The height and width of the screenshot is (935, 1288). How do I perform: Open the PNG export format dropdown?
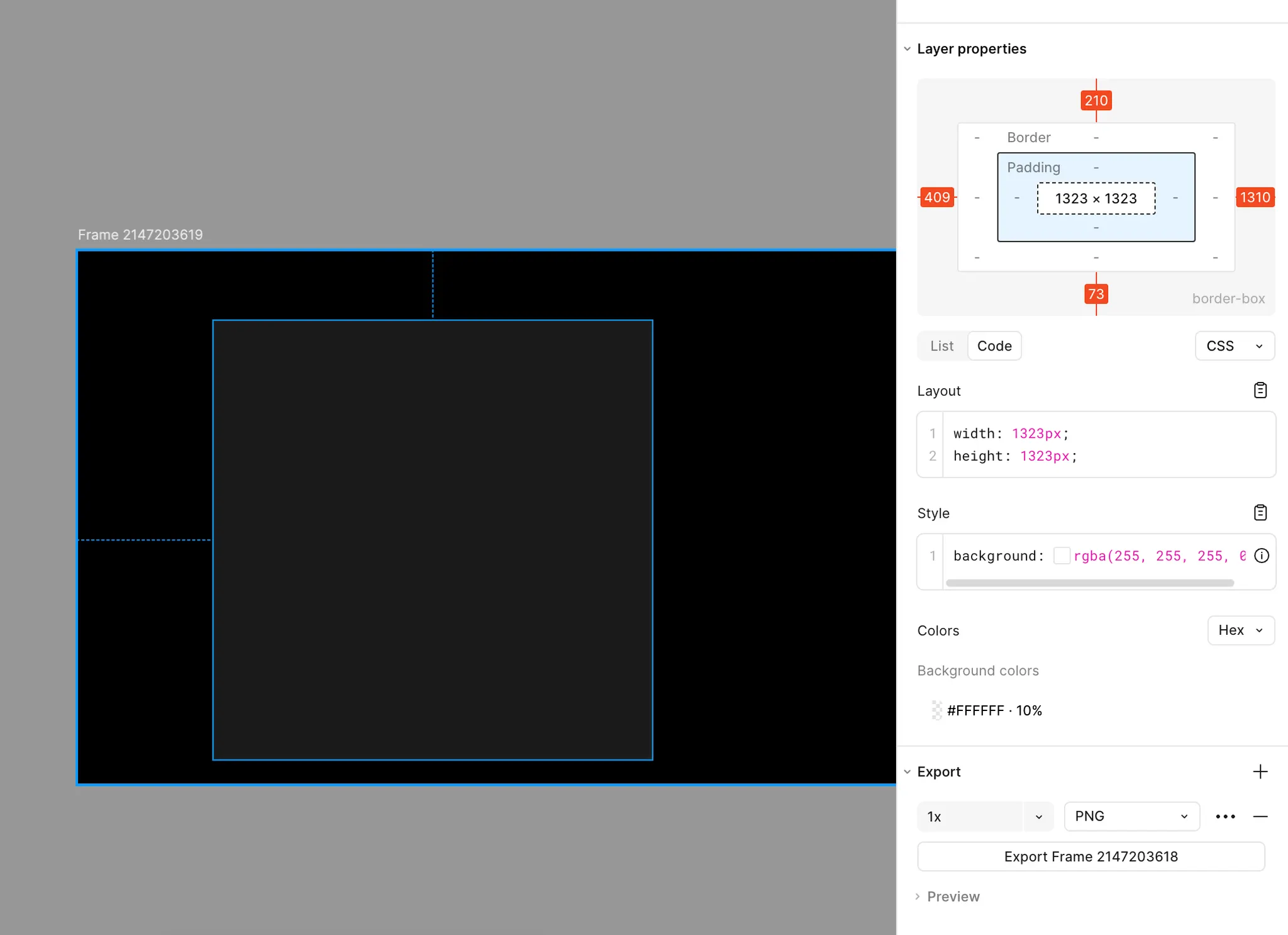1131,817
